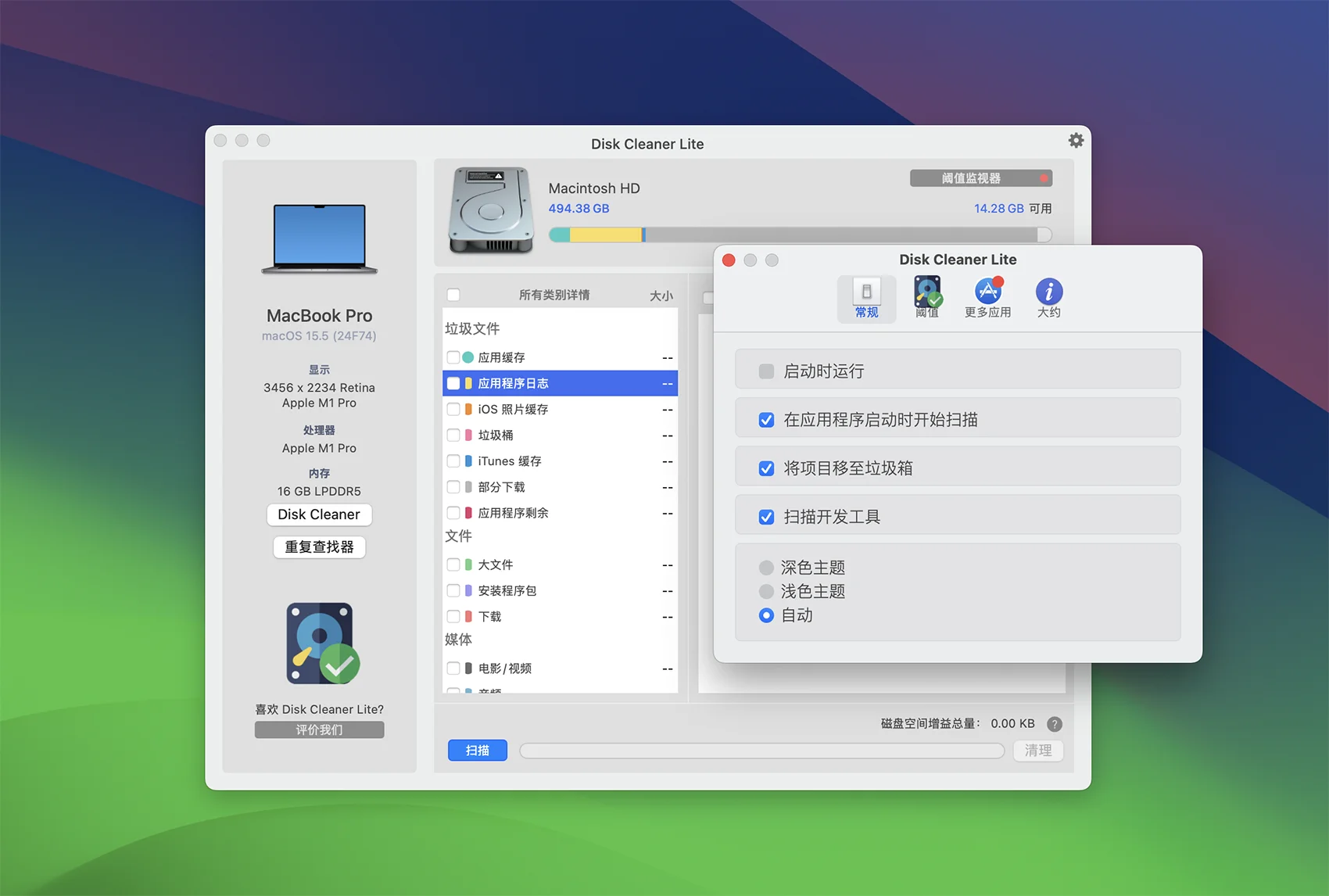The height and width of the screenshot is (896, 1329).
Task: Click the 评价我们 rate us button
Action: tap(319, 729)
